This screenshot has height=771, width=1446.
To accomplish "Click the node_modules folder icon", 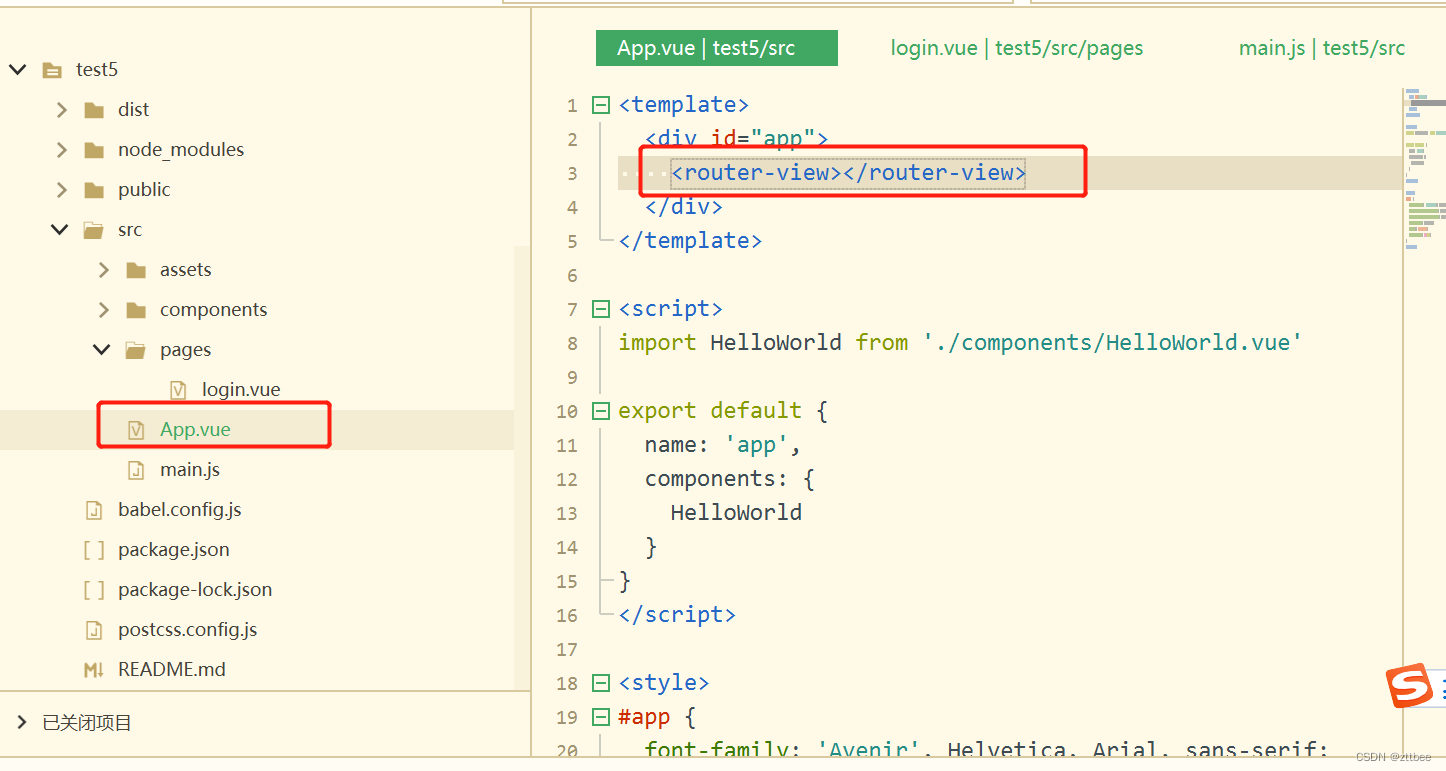I will click(94, 150).
